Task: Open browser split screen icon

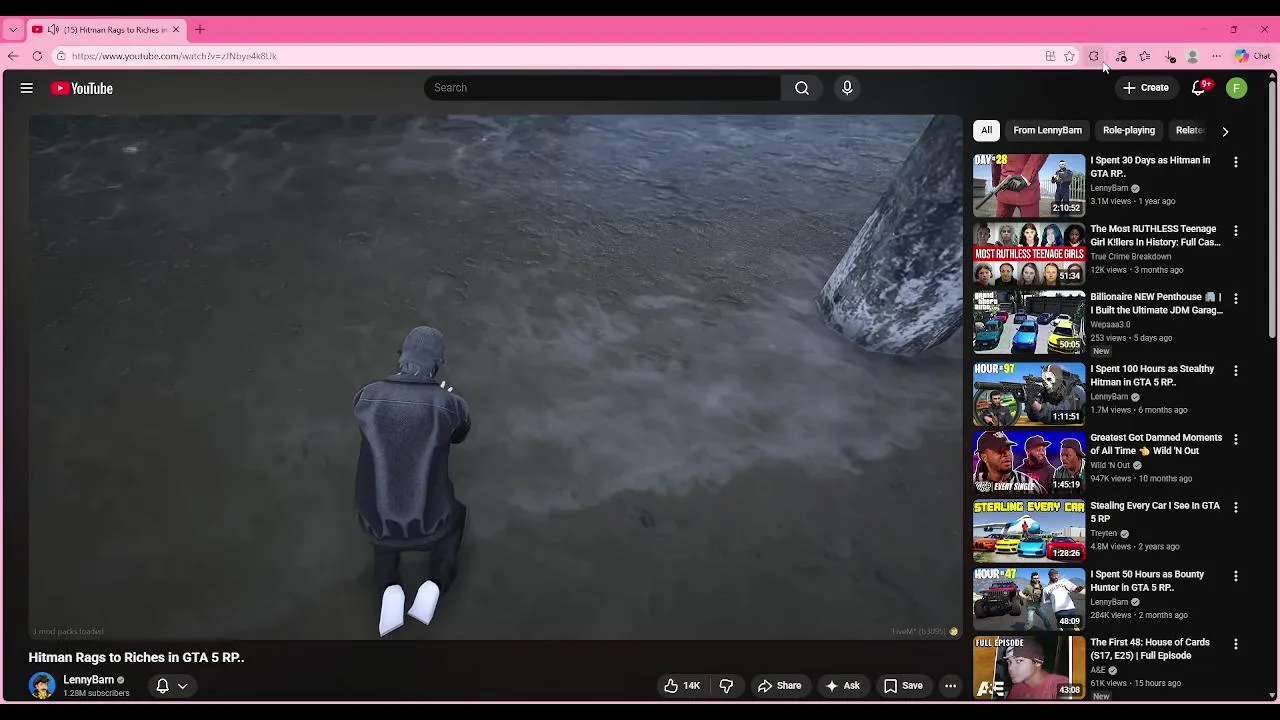Action: tap(1050, 56)
